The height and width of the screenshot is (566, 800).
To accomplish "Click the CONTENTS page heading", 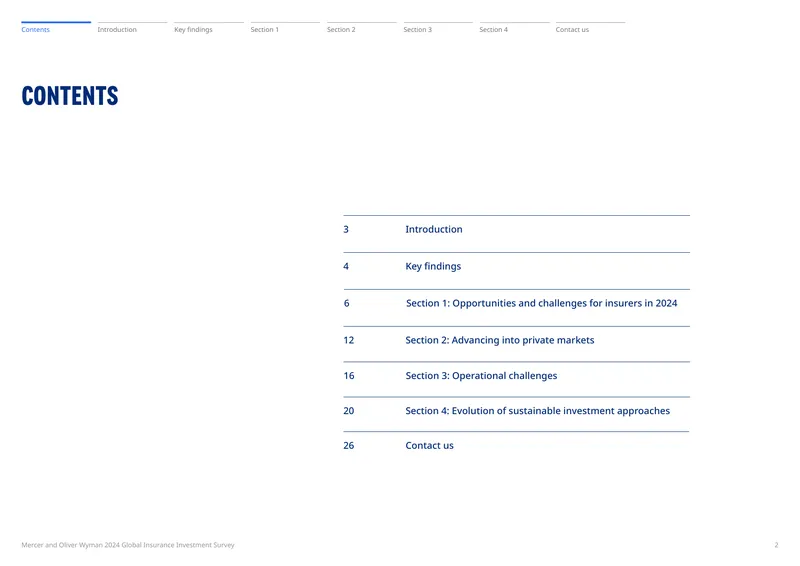I will pyautogui.click(x=70, y=96).
